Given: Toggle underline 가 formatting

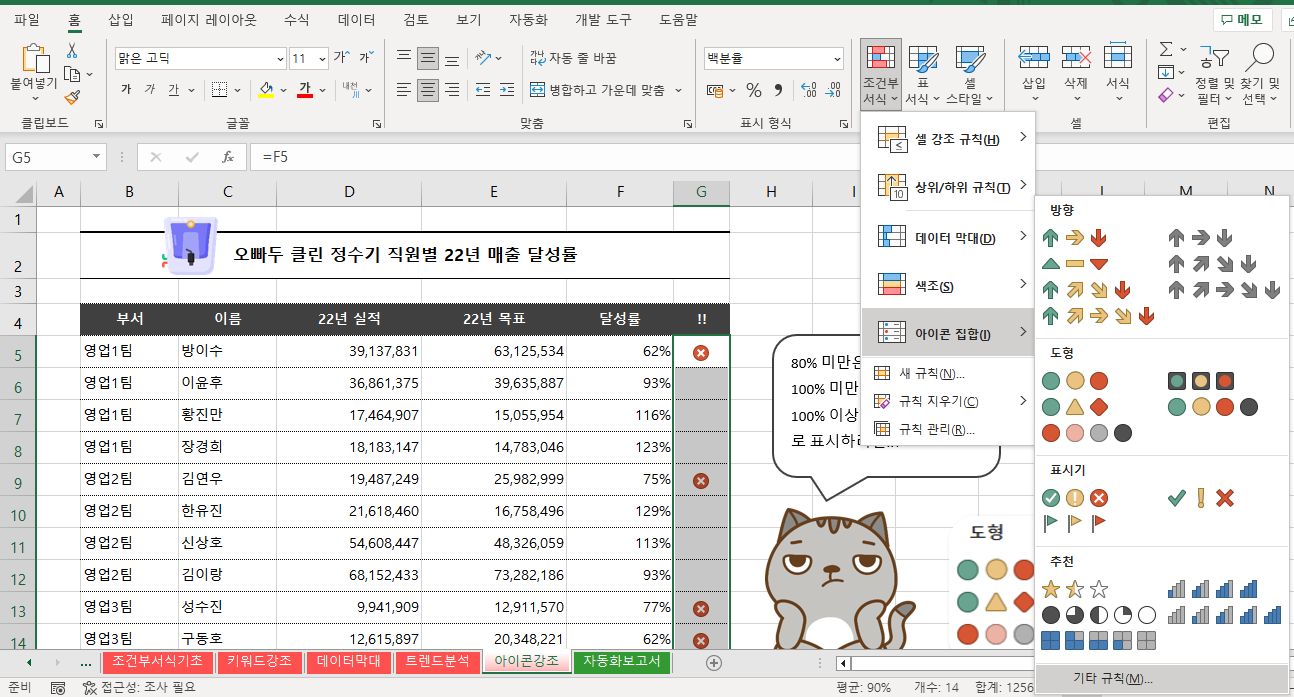Looking at the screenshot, I should click(174, 90).
